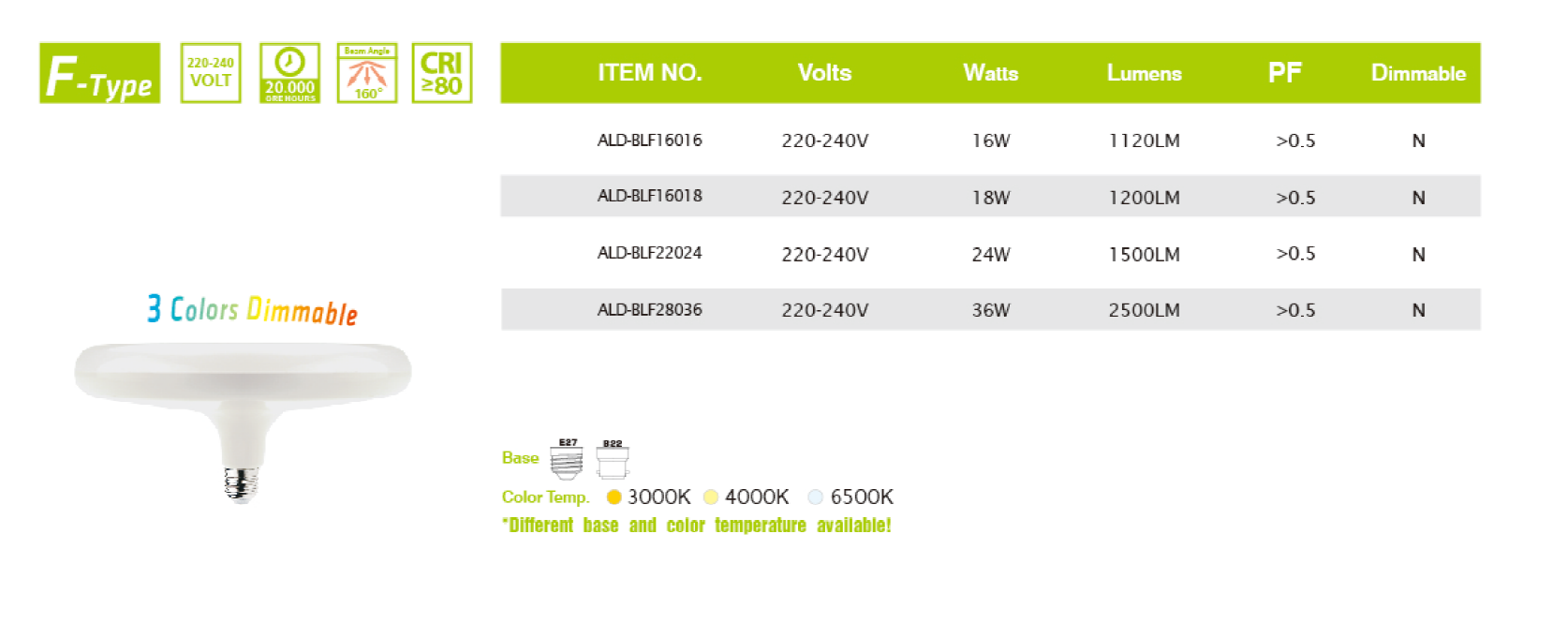Click the E27 base icon
The image size is (1568, 623).
(x=567, y=458)
